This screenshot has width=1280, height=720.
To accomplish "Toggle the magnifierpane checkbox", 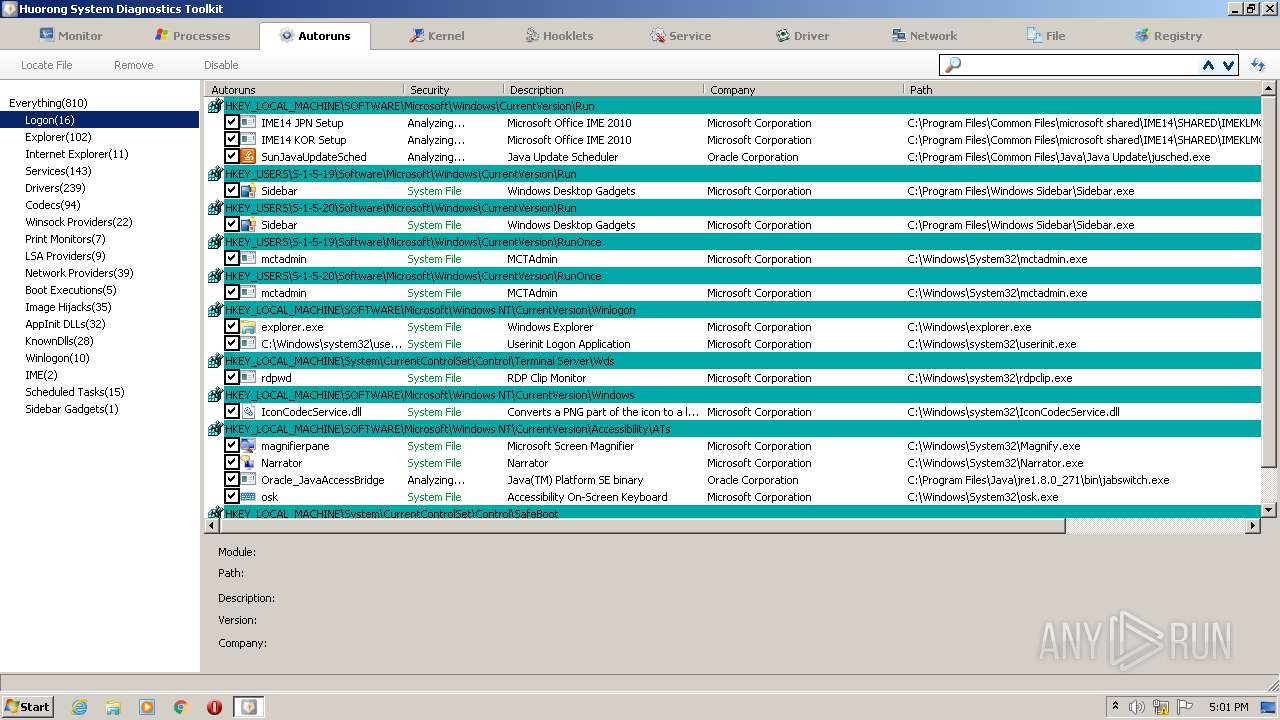I will click(x=232, y=446).
